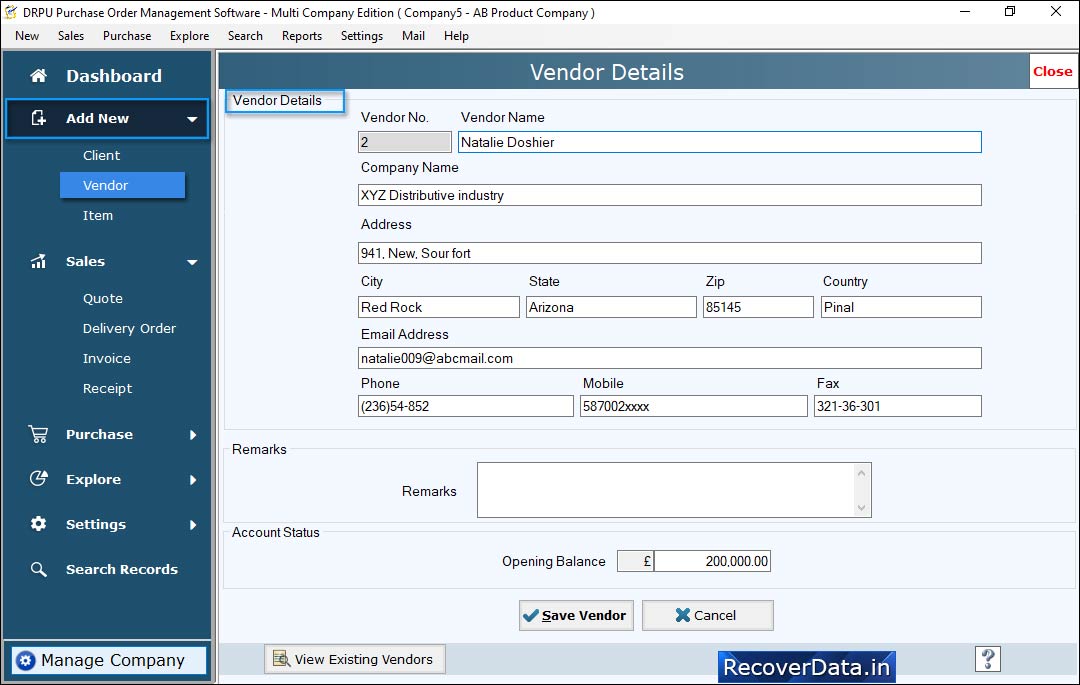
Task: Click the Company Name field
Action: 669,195
